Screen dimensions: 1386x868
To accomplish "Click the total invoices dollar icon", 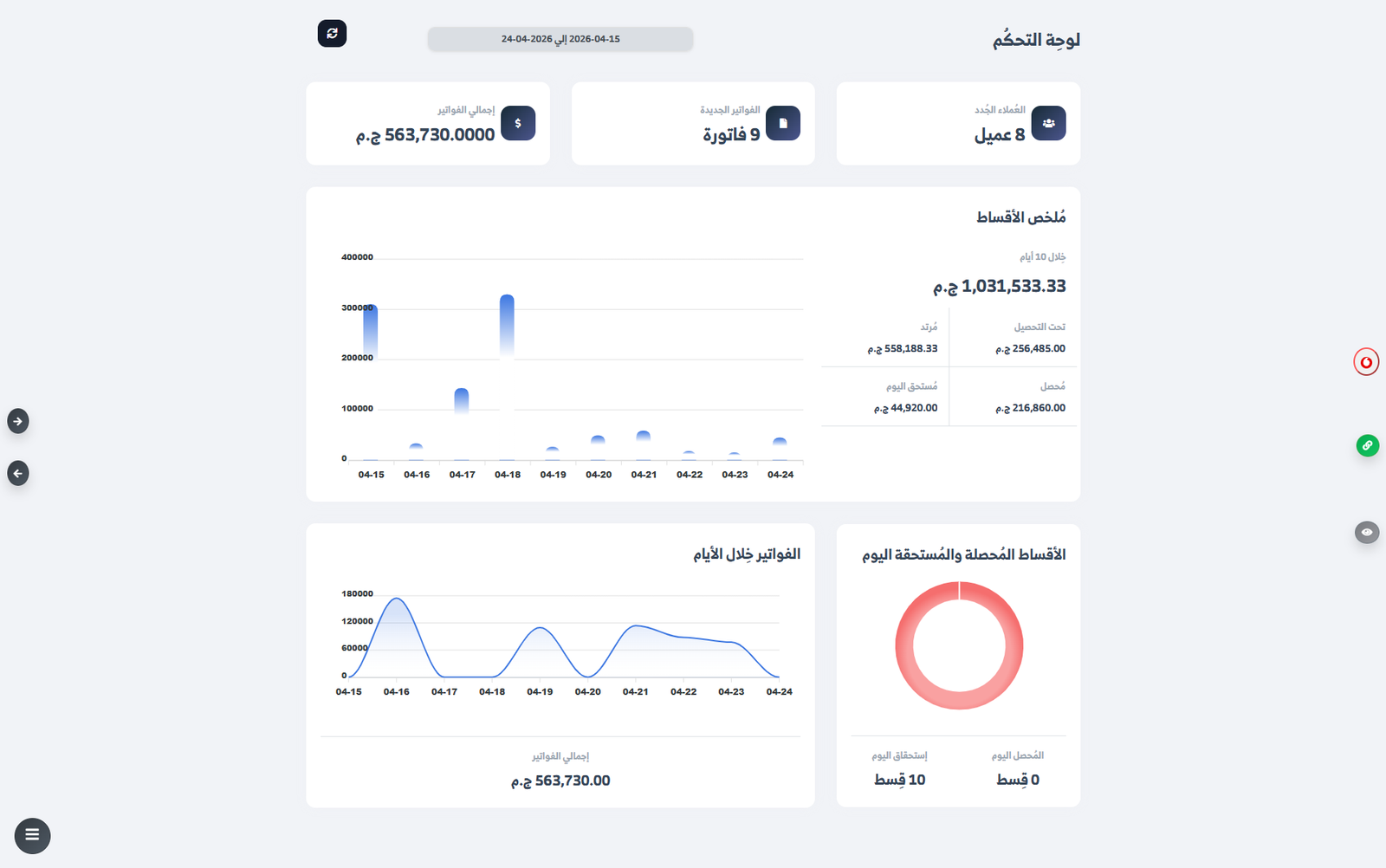I will click(518, 123).
